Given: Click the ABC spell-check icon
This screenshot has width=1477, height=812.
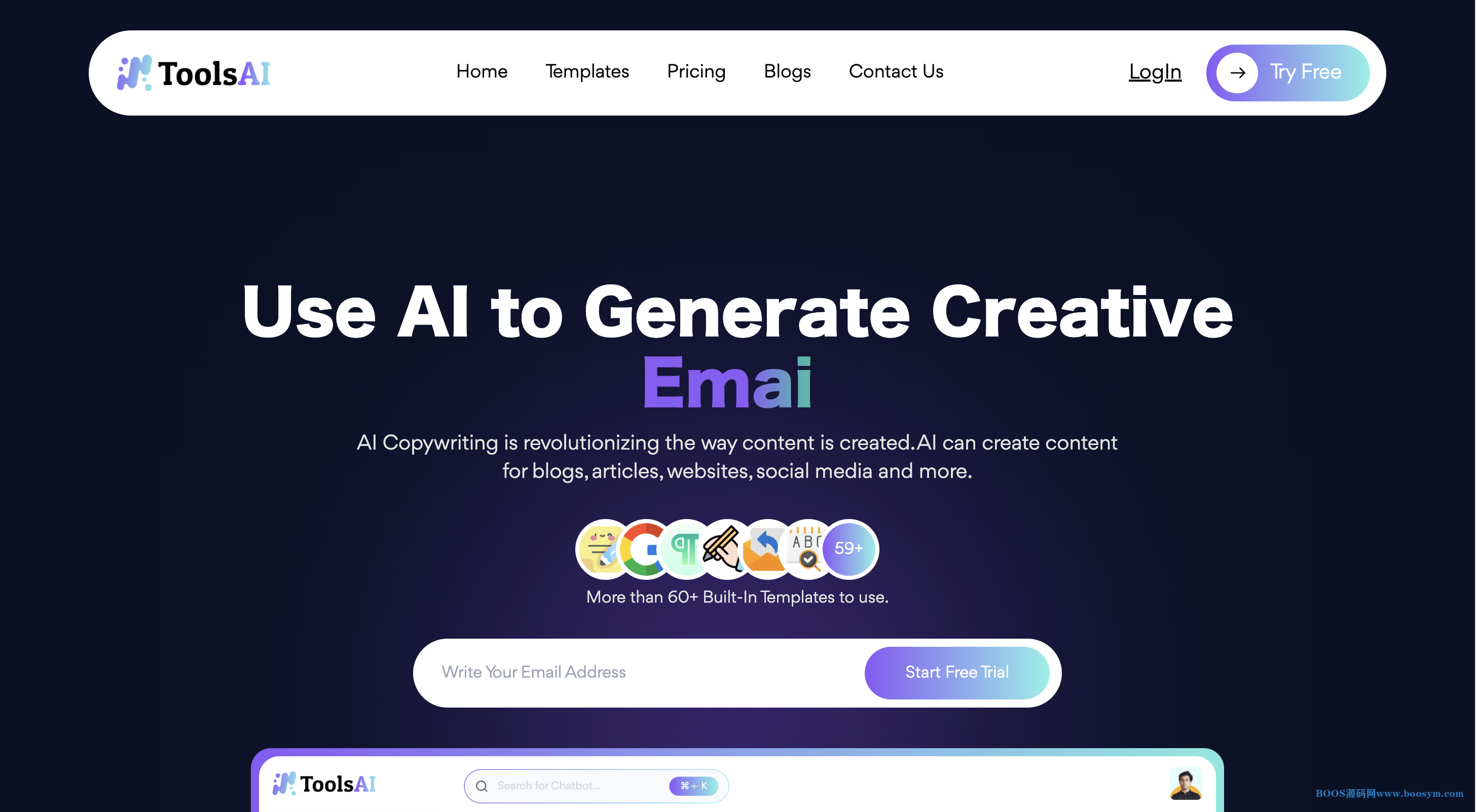Looking at the screenshot, I should click(x=807, y=548).
